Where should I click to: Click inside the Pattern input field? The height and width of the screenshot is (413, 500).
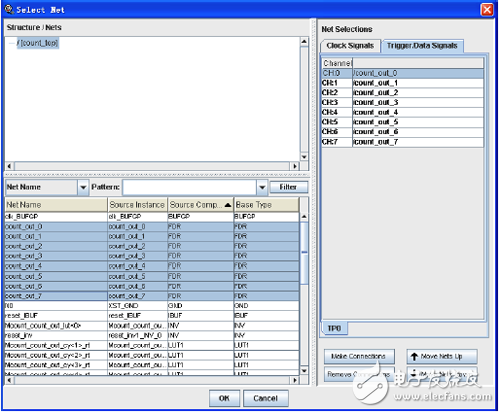pos(190,187)
